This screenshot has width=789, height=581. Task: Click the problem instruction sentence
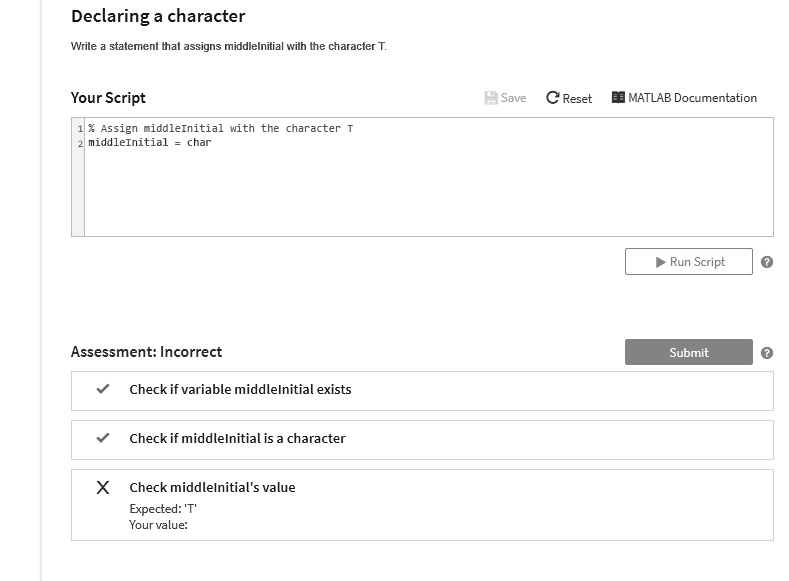pos(229,46)
